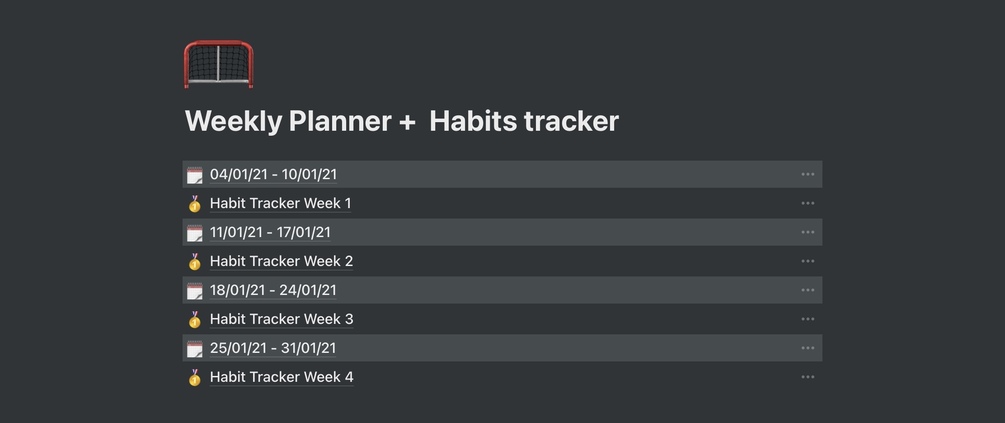This screenshot has height=423, width=1005.
Task: Open the 04/01/21 - 10/01/21 page
Action: (x=273, y=175)
